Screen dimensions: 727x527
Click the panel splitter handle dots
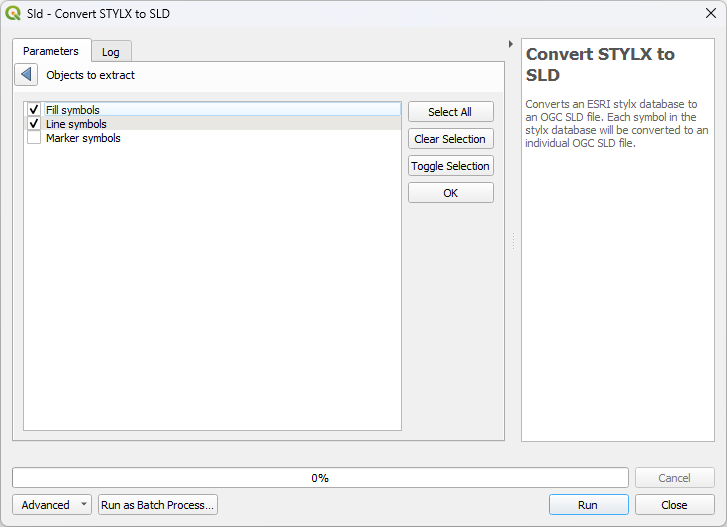(514, 241)
